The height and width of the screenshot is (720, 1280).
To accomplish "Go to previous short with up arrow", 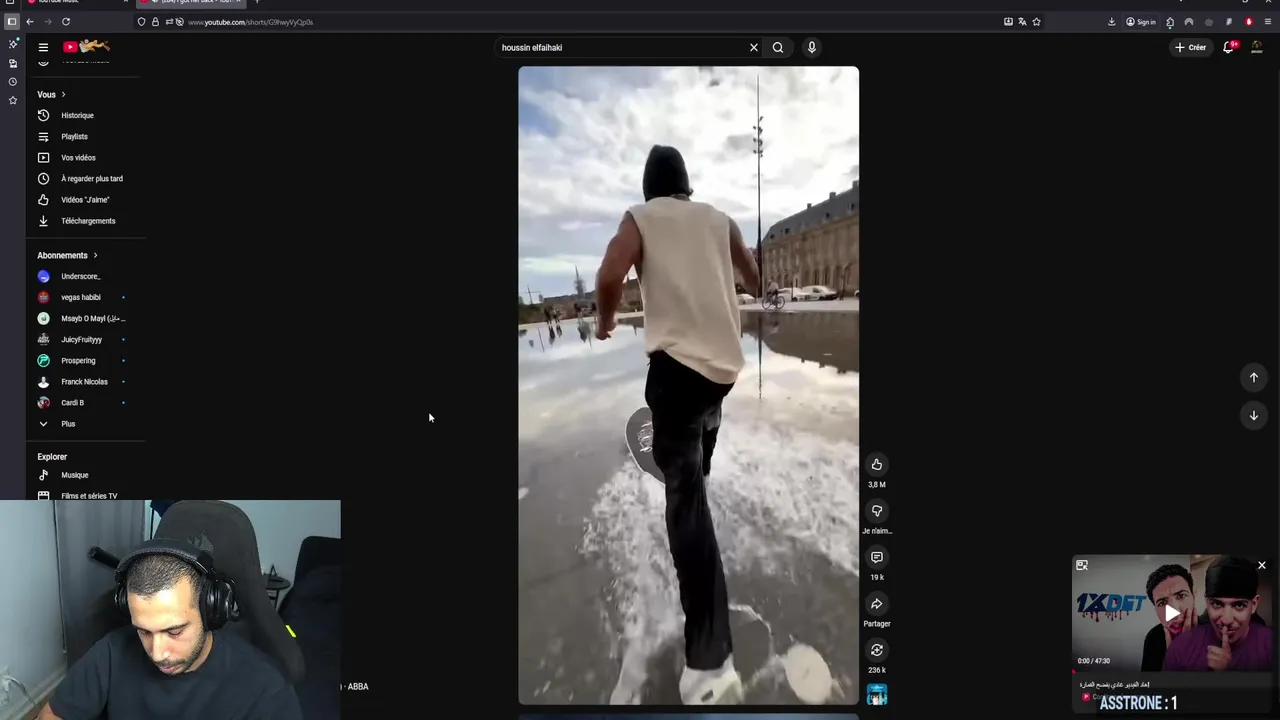I will (1253, 377).
